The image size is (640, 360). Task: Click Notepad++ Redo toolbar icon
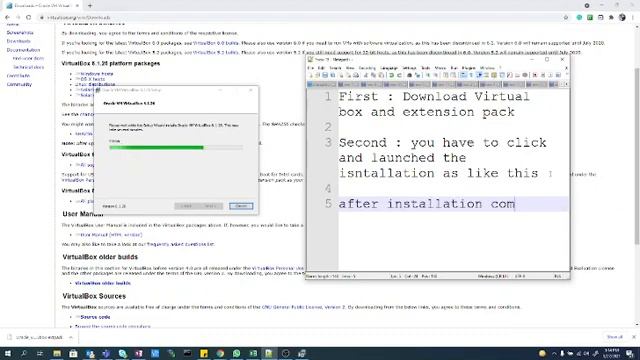click(x=399, y=76)
